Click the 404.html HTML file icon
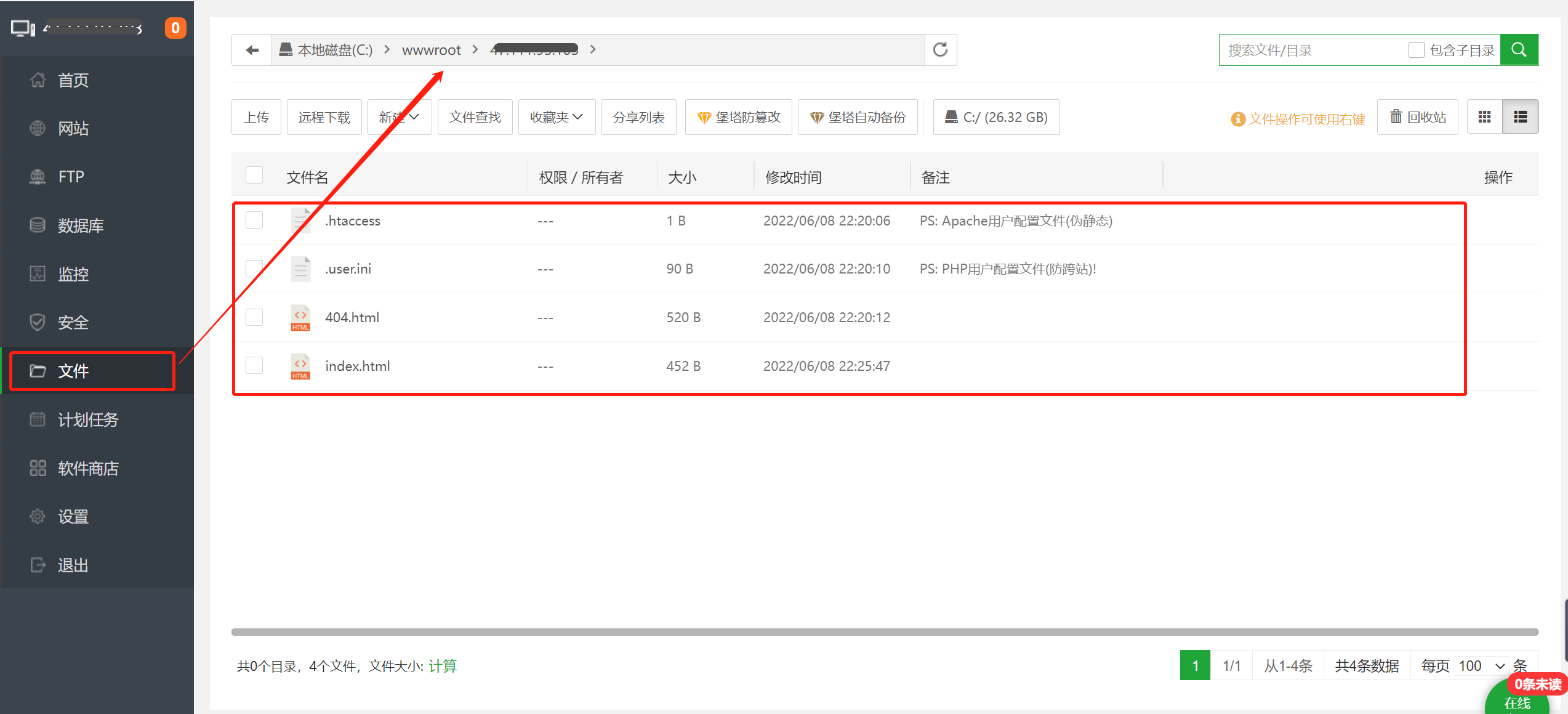1568x714 pixels. click(x=300, y=317)
